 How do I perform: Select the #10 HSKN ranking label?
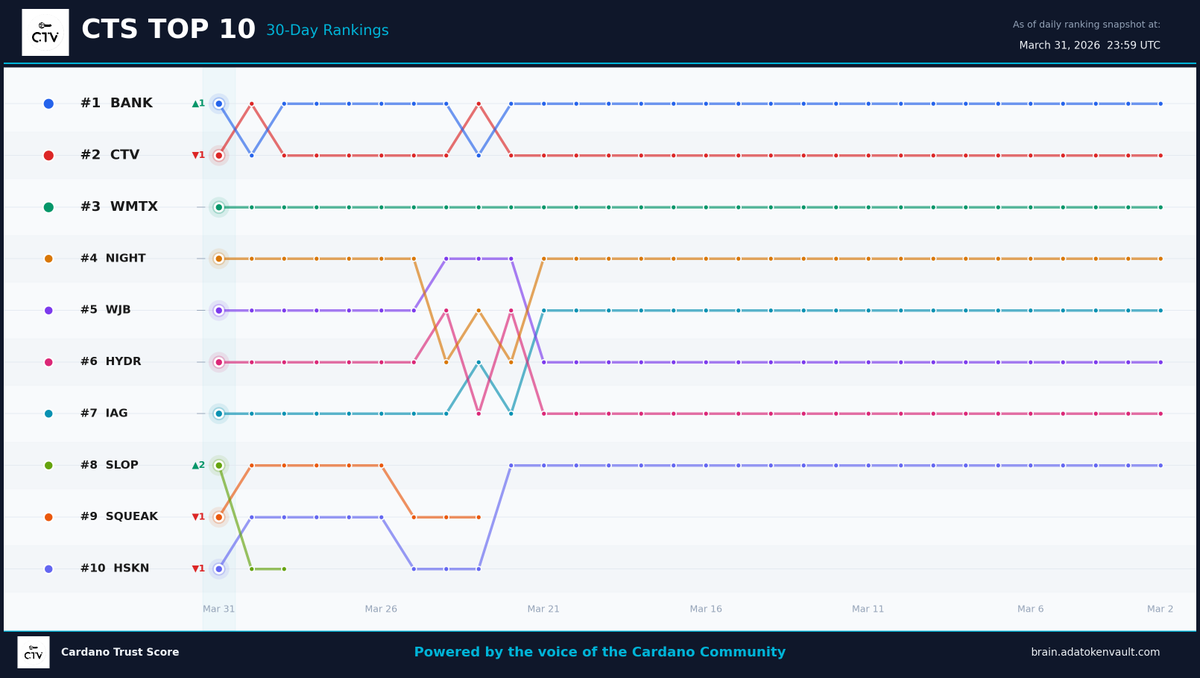tap(115, 569)
